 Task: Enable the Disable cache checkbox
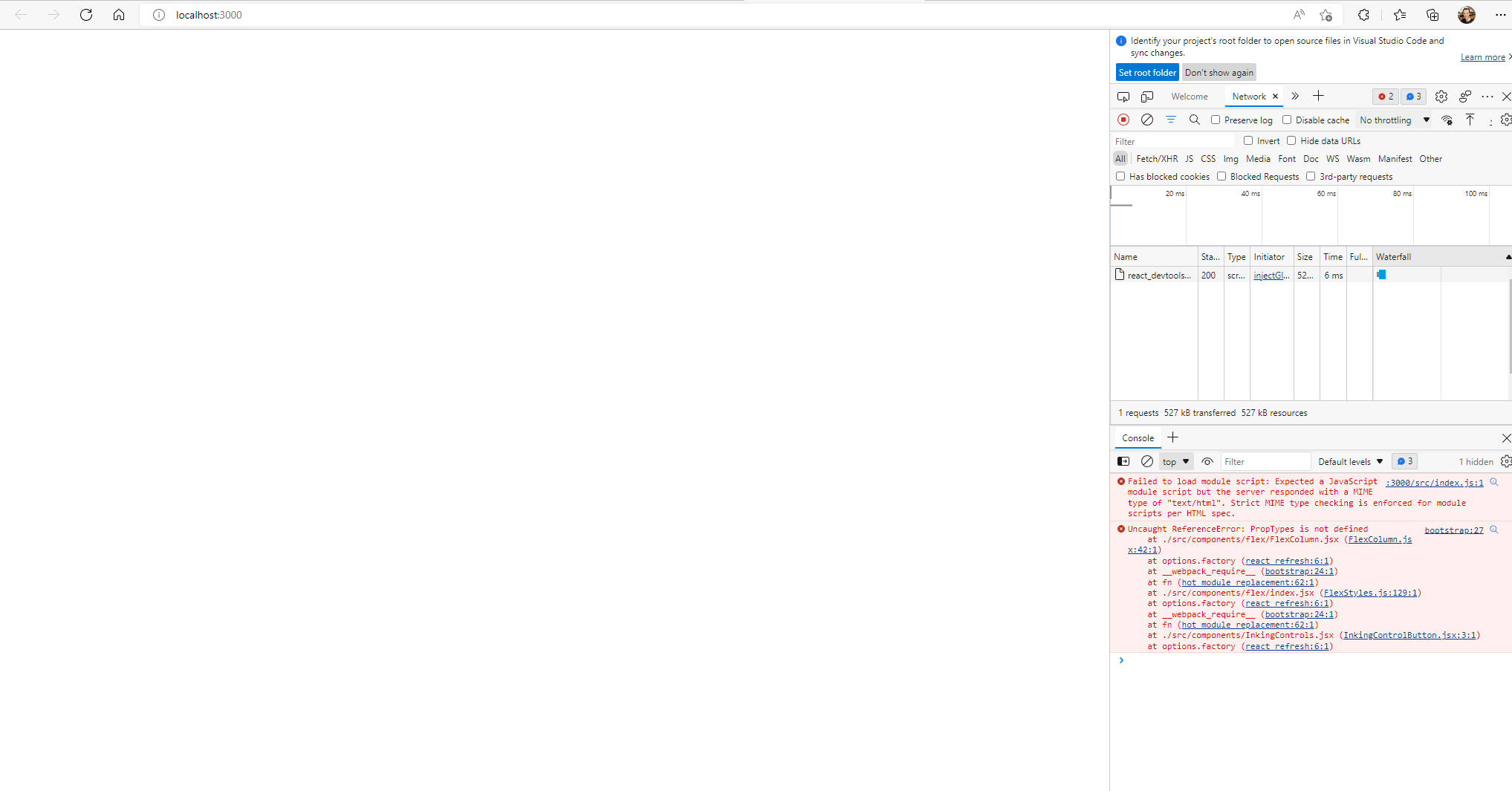point(1287,120)
